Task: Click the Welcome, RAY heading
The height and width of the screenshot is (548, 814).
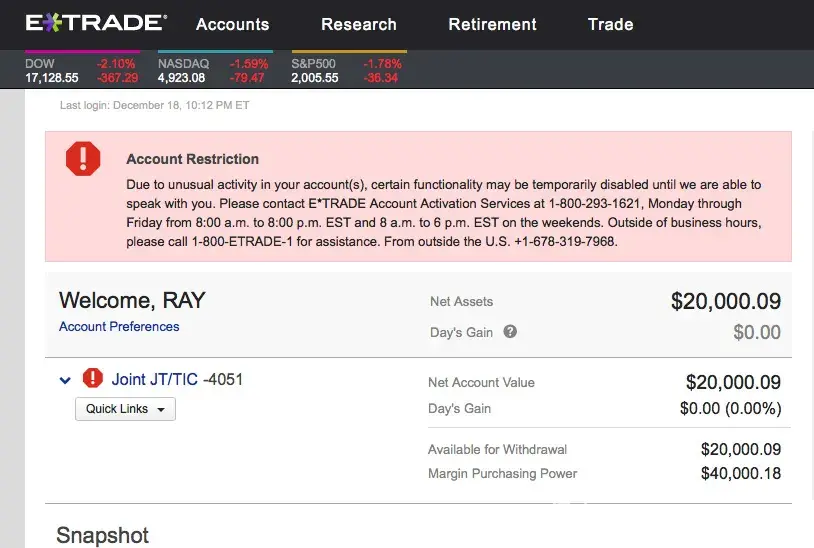Action: tap(132, 300)
